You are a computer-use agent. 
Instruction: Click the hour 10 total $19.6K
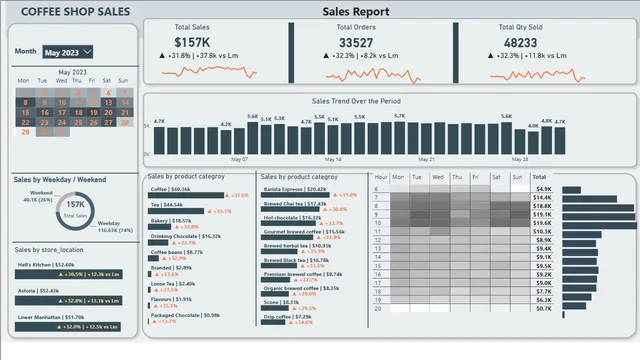pyautogui.click(x=543, y=223)
